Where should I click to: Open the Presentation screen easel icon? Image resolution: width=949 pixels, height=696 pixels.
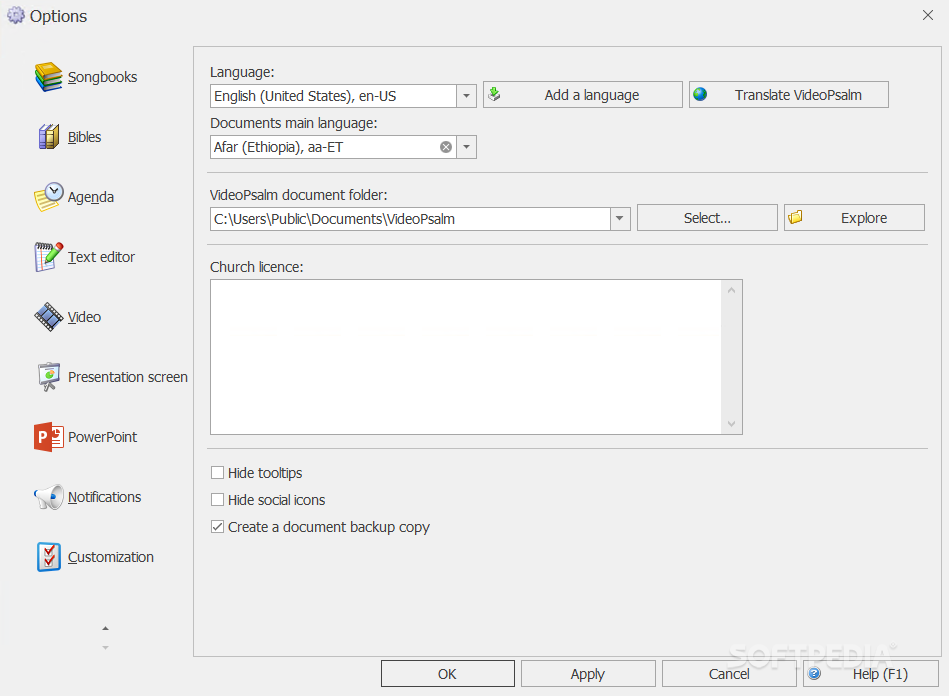tap(48, 376)
